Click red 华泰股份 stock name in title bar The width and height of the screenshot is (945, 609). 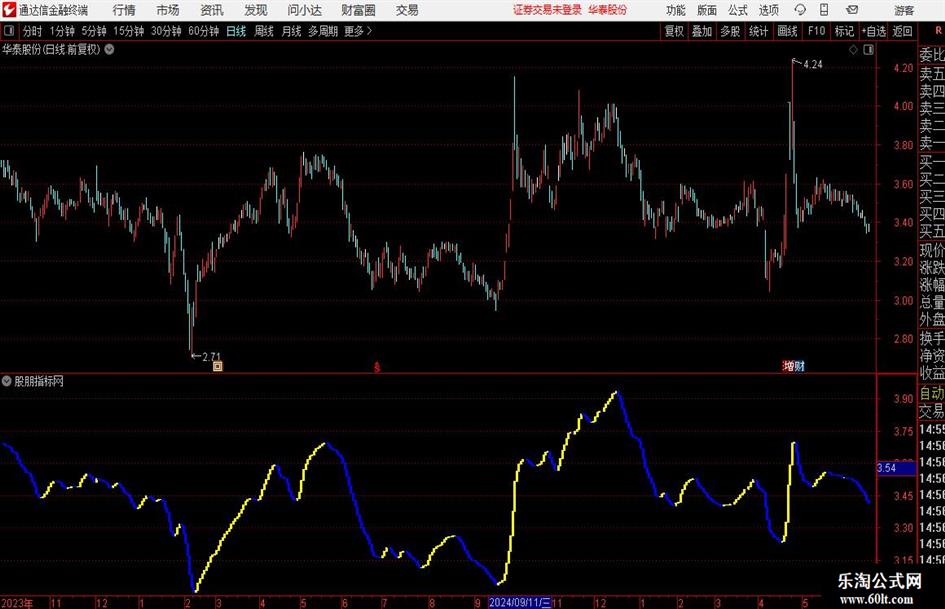[608, 10]
